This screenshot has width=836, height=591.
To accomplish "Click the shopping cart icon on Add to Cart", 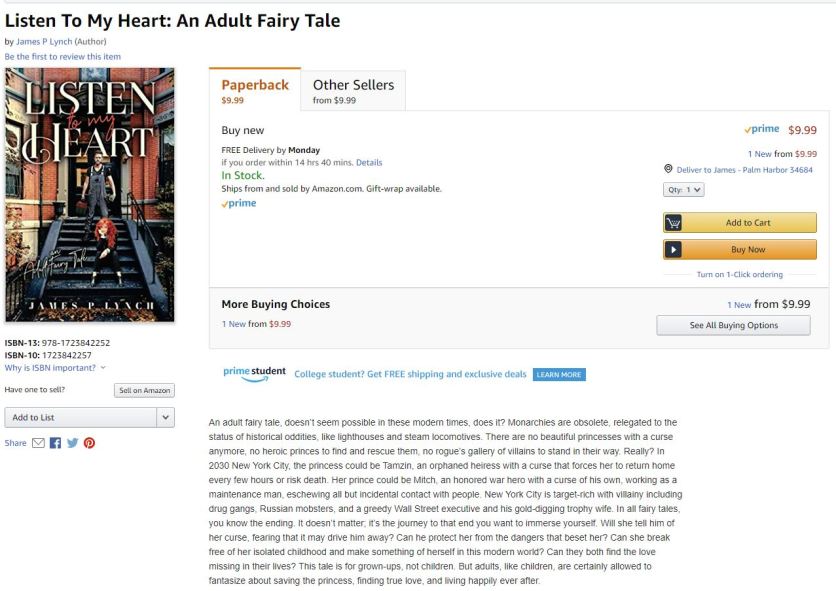I will (673, 222).
